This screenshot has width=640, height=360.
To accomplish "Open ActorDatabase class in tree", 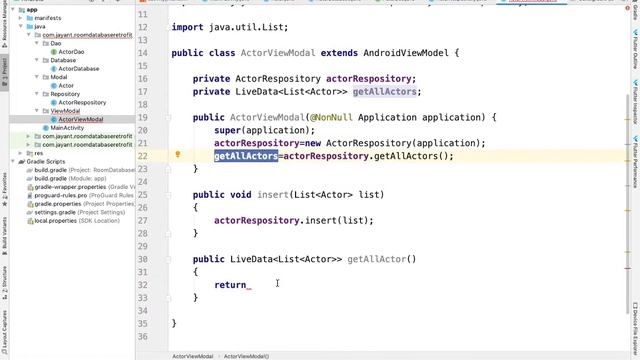I will pos(78,69).
